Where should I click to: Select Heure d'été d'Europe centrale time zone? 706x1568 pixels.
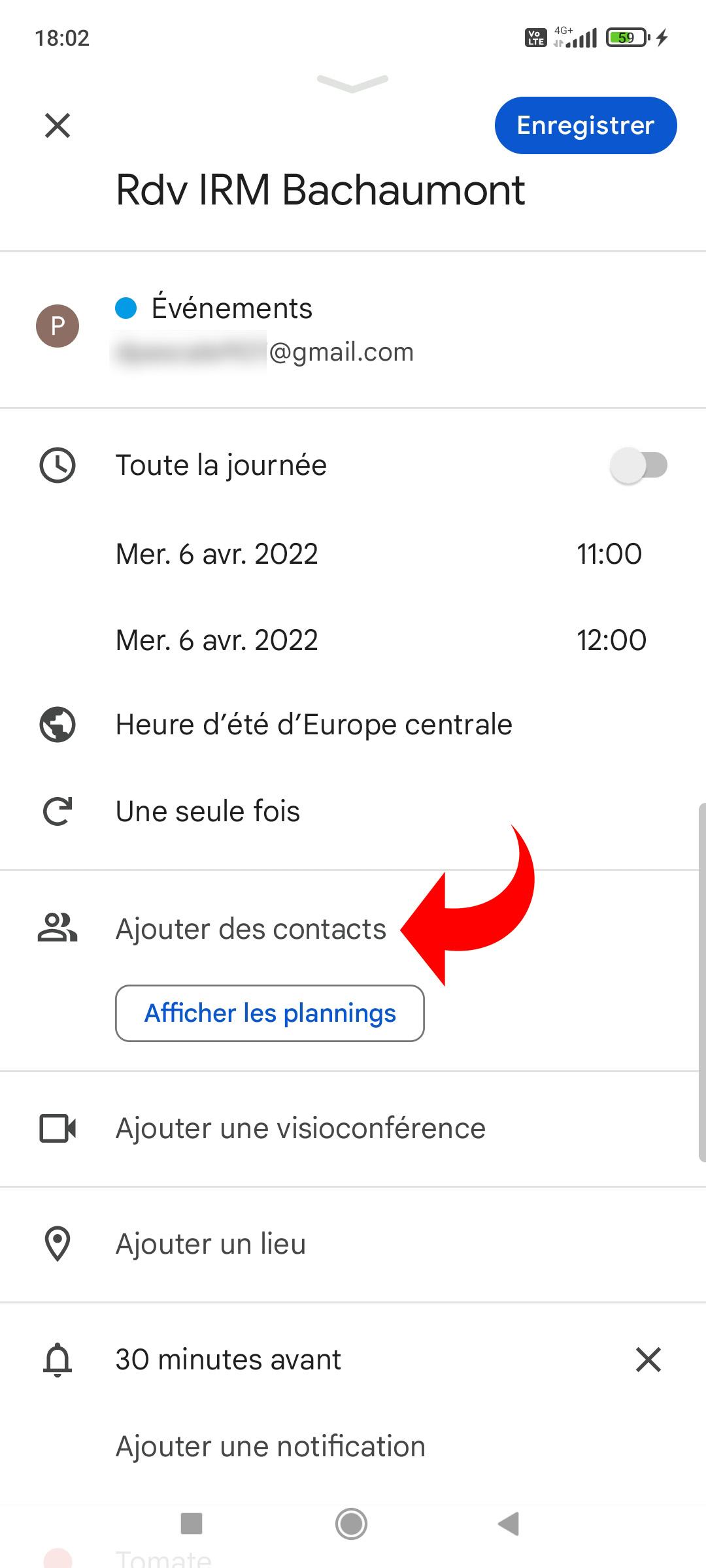[x=314, y=725]
